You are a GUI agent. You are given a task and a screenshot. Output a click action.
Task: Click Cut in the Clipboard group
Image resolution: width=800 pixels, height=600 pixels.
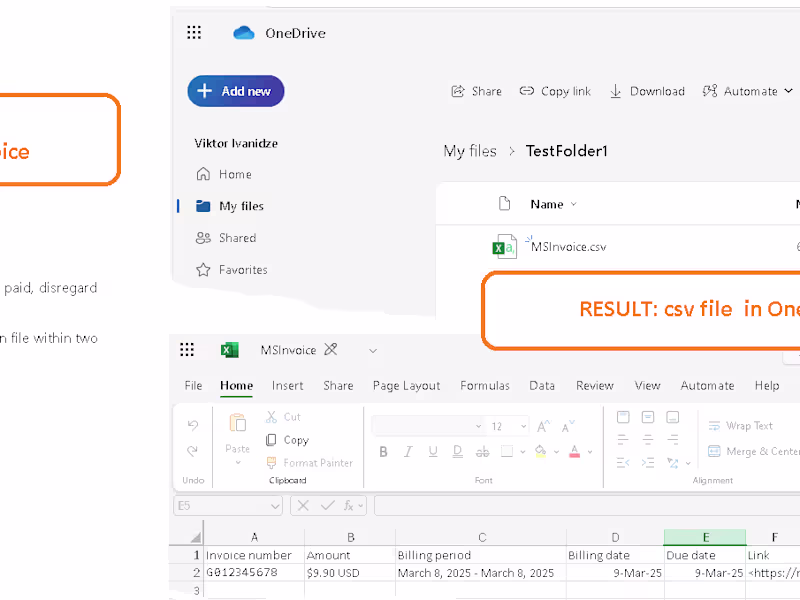click(284, 417)
